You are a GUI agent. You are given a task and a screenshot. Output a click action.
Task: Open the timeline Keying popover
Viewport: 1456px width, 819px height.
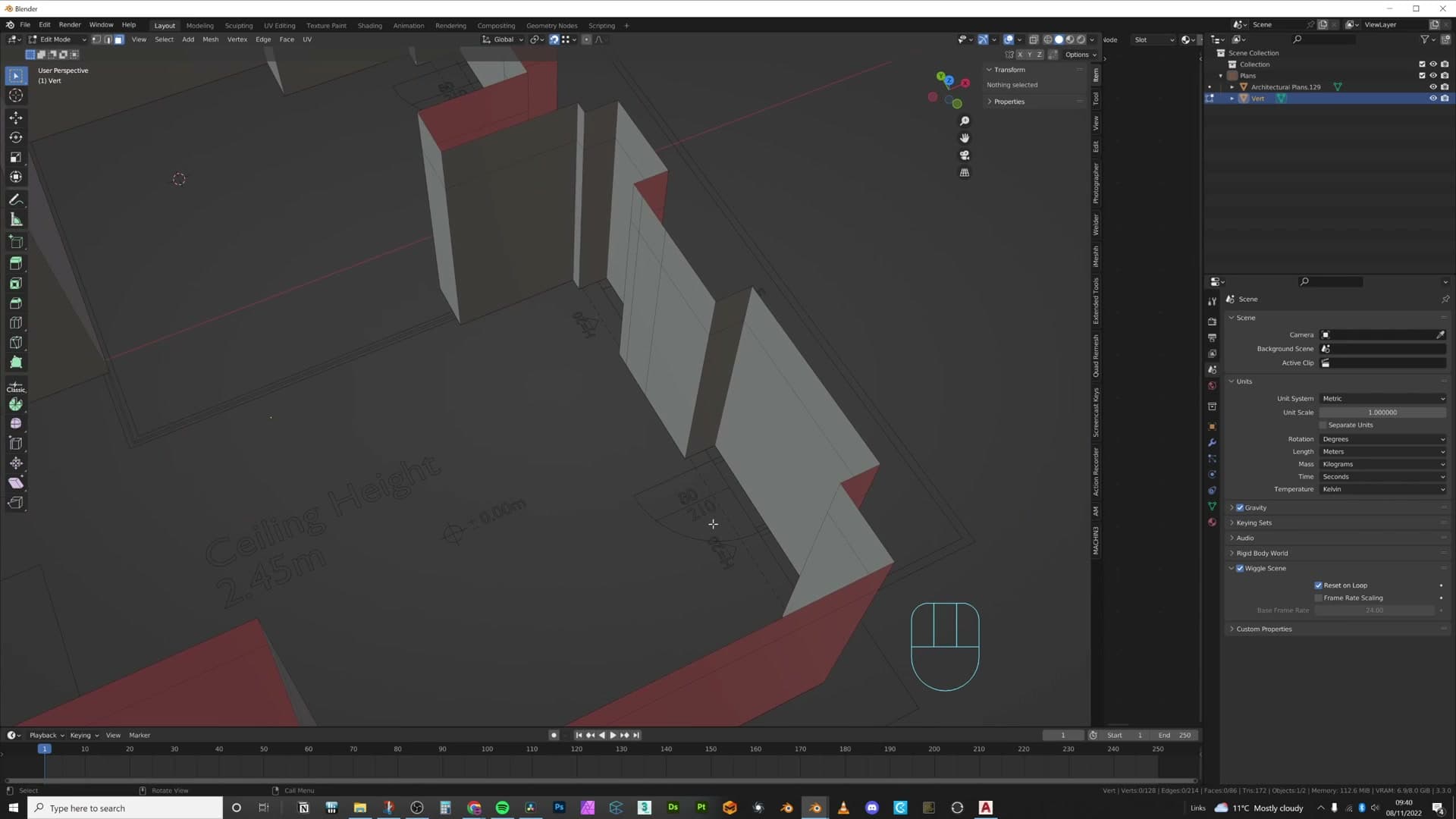84,736
